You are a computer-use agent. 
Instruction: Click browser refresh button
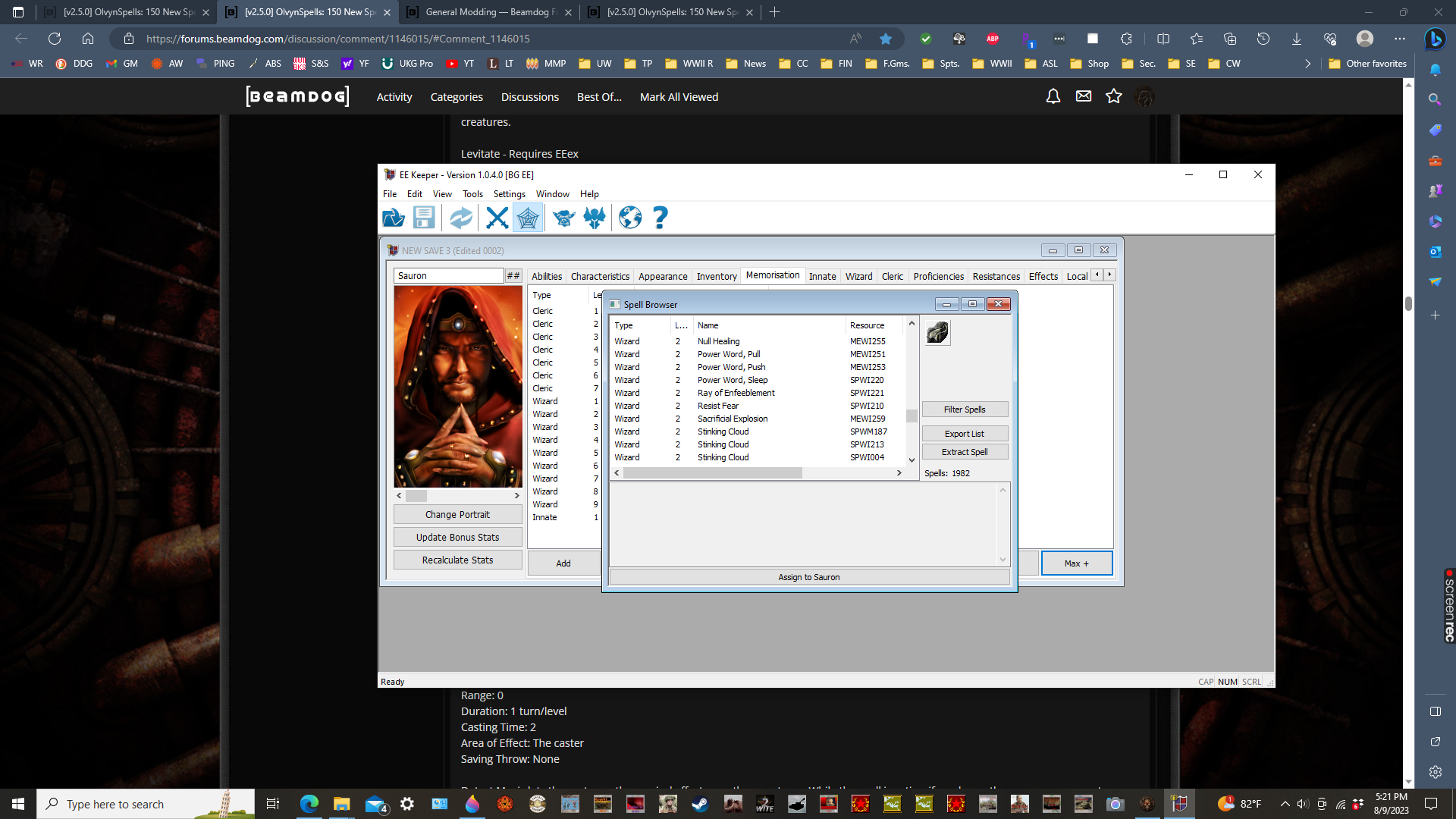pos(55,39)
